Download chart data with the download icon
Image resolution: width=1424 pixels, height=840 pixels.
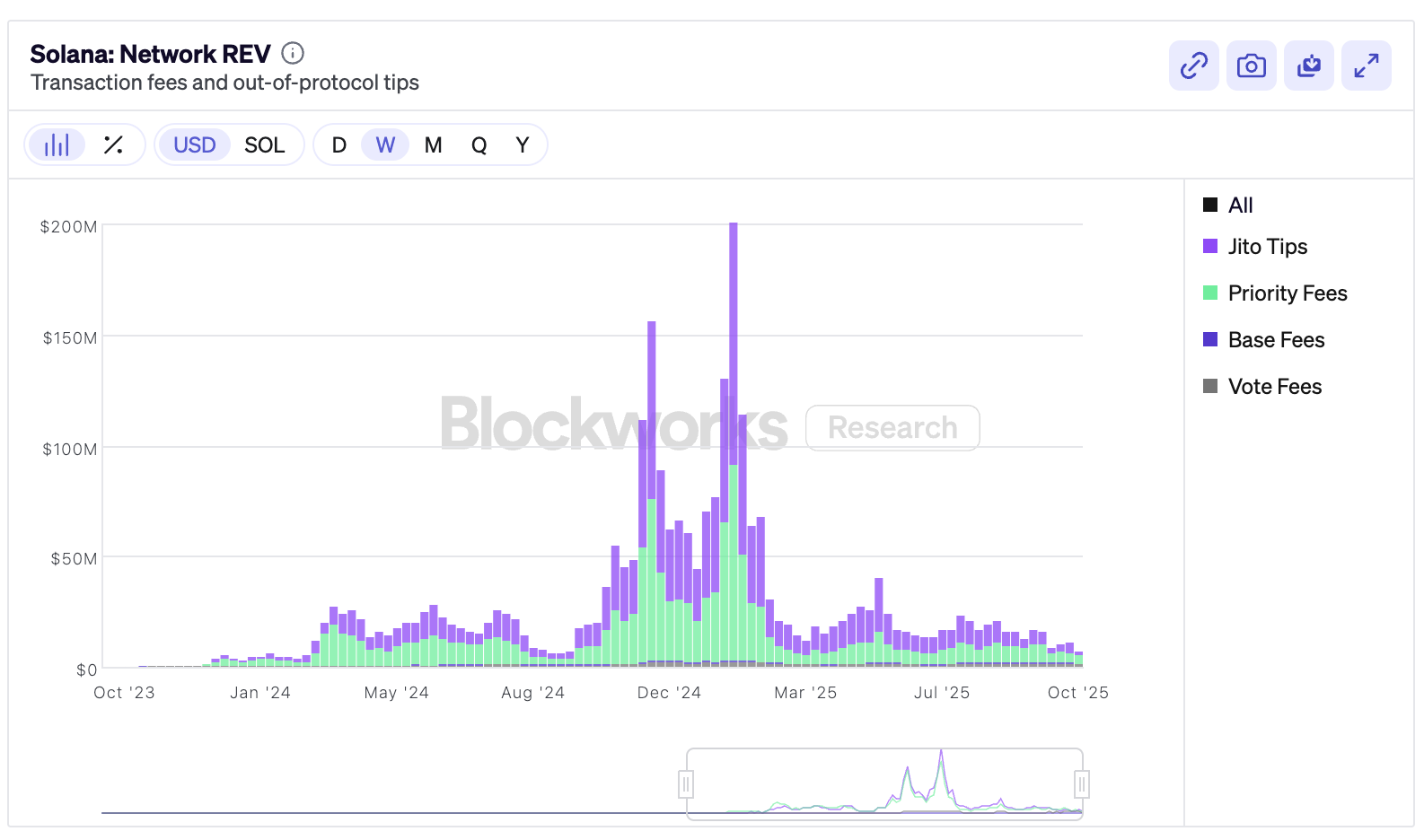point(1308,66)
